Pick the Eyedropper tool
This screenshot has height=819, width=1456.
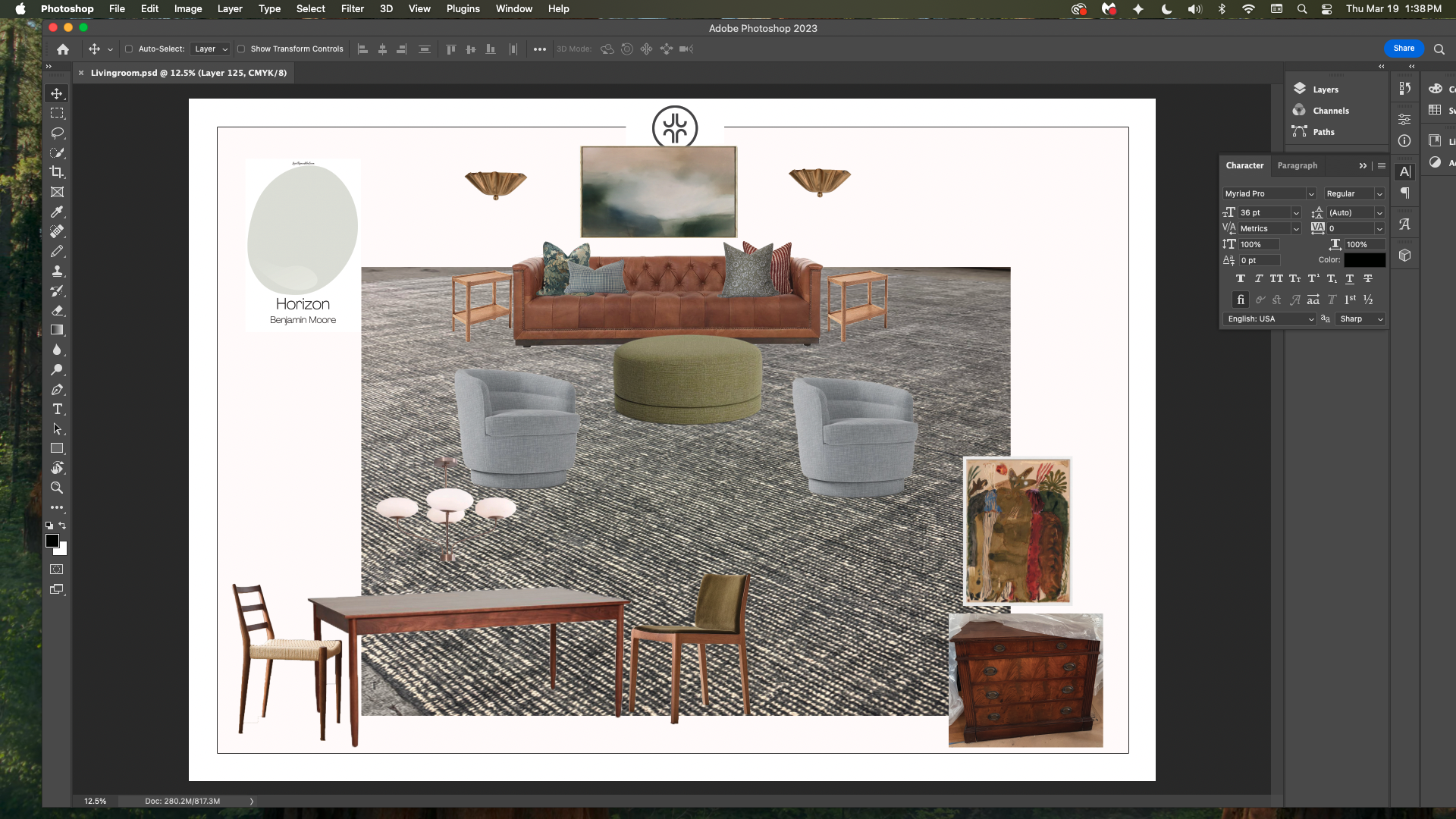pyautogui.click(x=57, y=212)
